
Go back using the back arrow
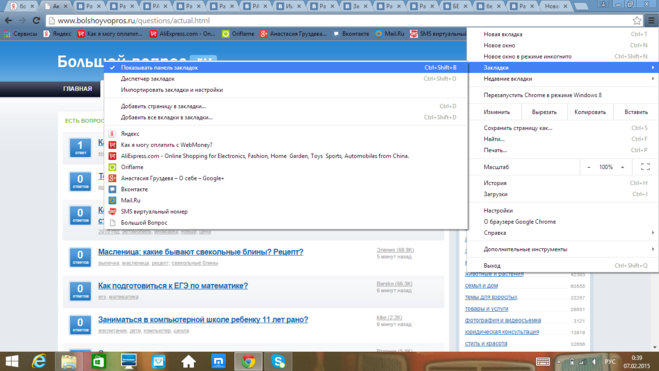[x=8, y=20]
